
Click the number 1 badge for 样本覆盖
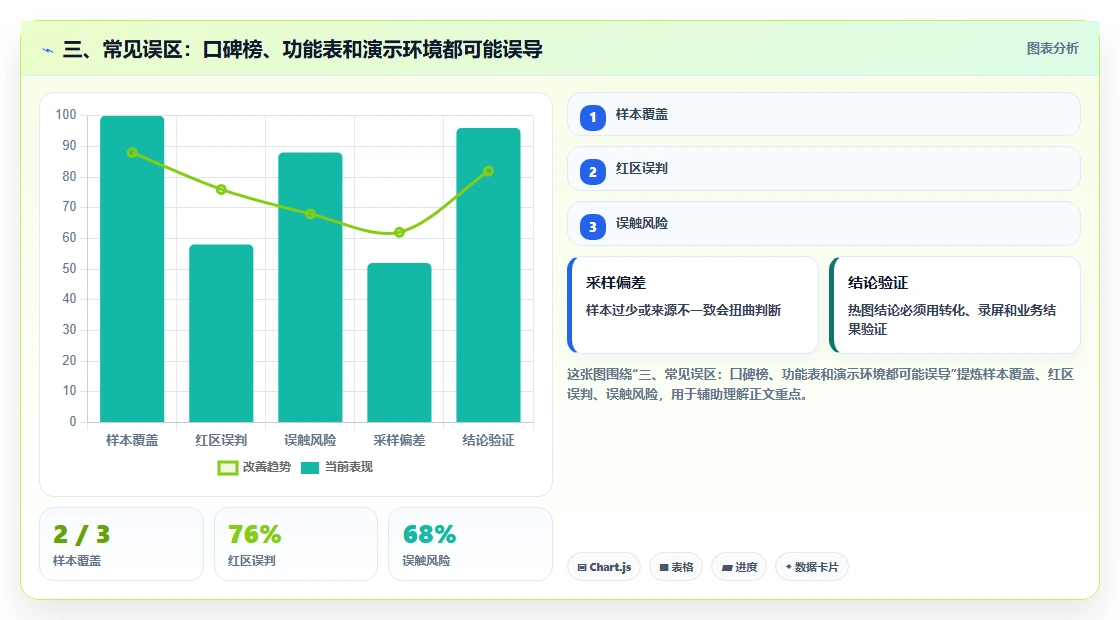click(x=592, y=117)
